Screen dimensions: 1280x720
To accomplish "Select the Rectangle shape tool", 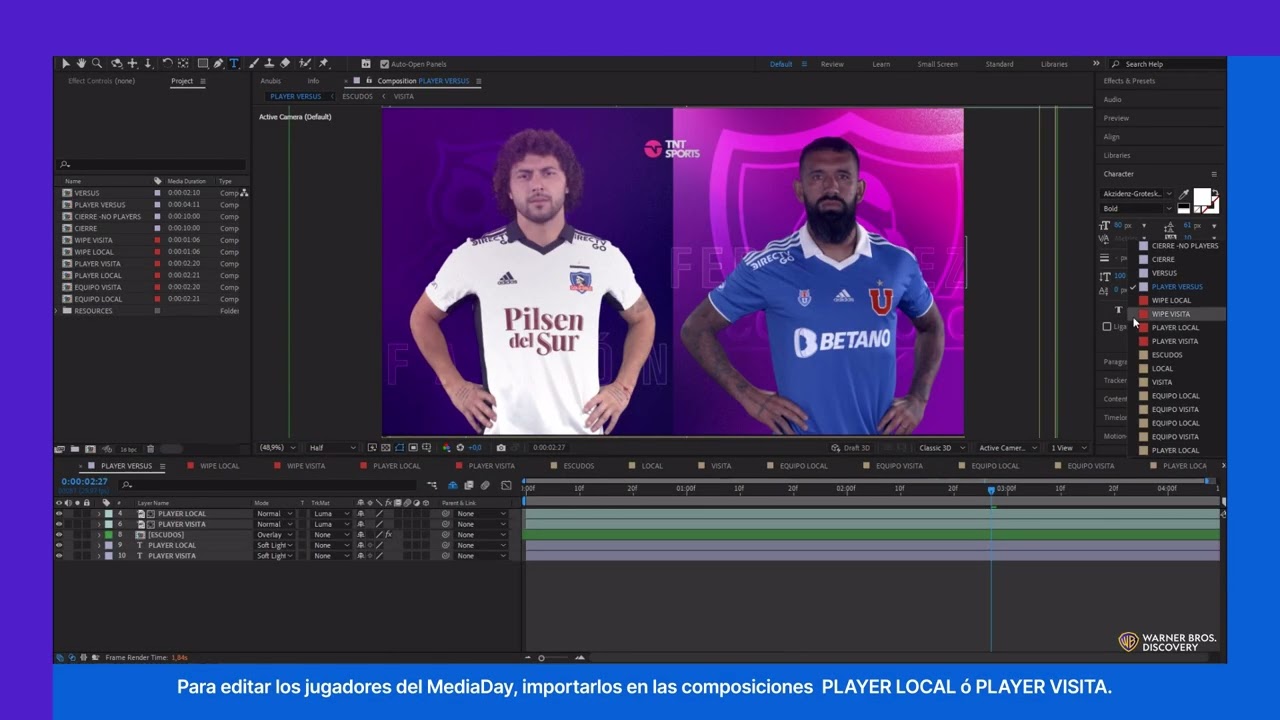I will pos(203,63).
